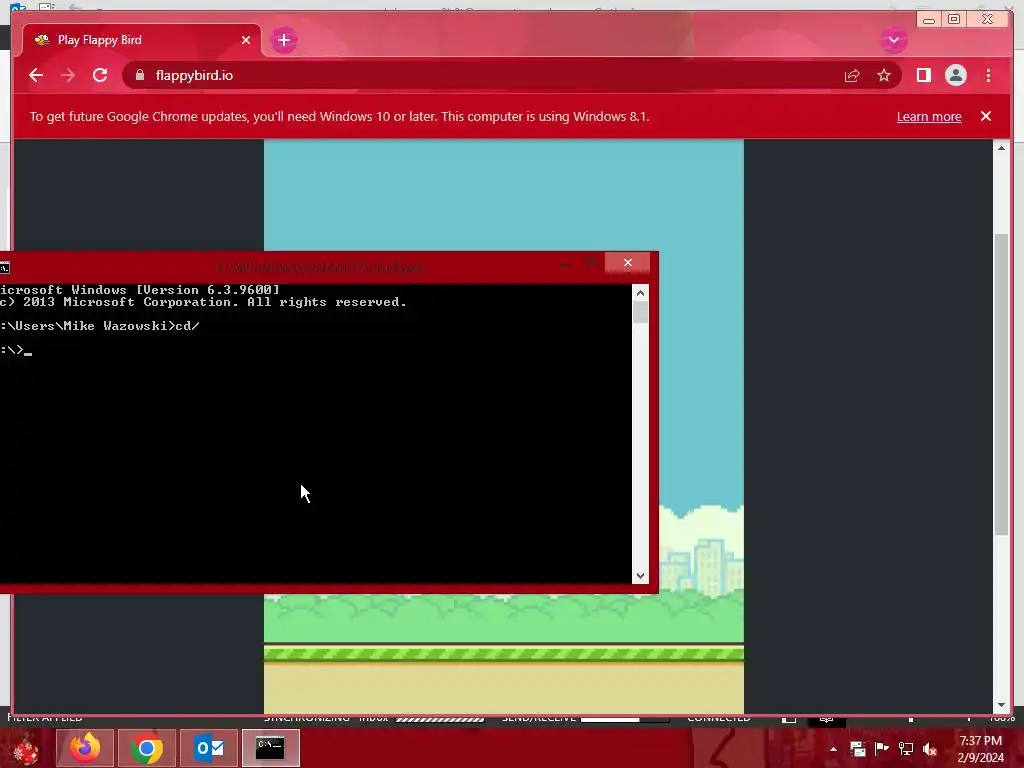Click command prompt scrollbar thumb

click(x=640, y=312)
